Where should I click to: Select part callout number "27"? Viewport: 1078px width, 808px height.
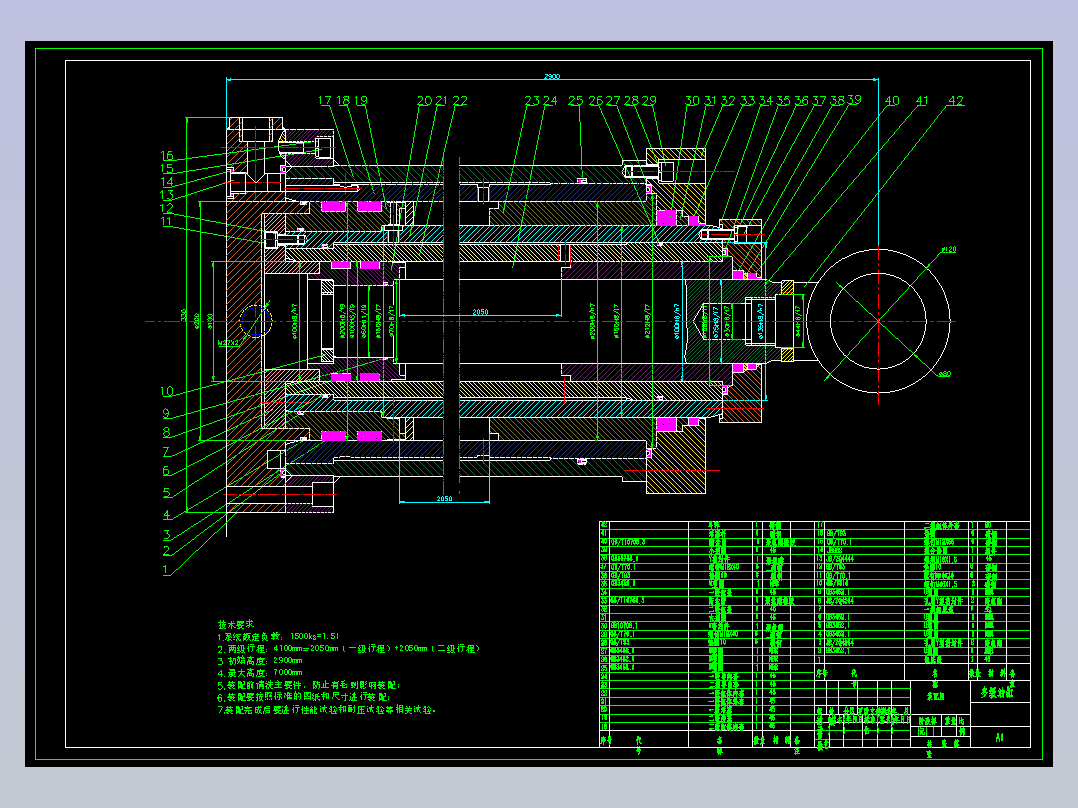click(613, 100)
